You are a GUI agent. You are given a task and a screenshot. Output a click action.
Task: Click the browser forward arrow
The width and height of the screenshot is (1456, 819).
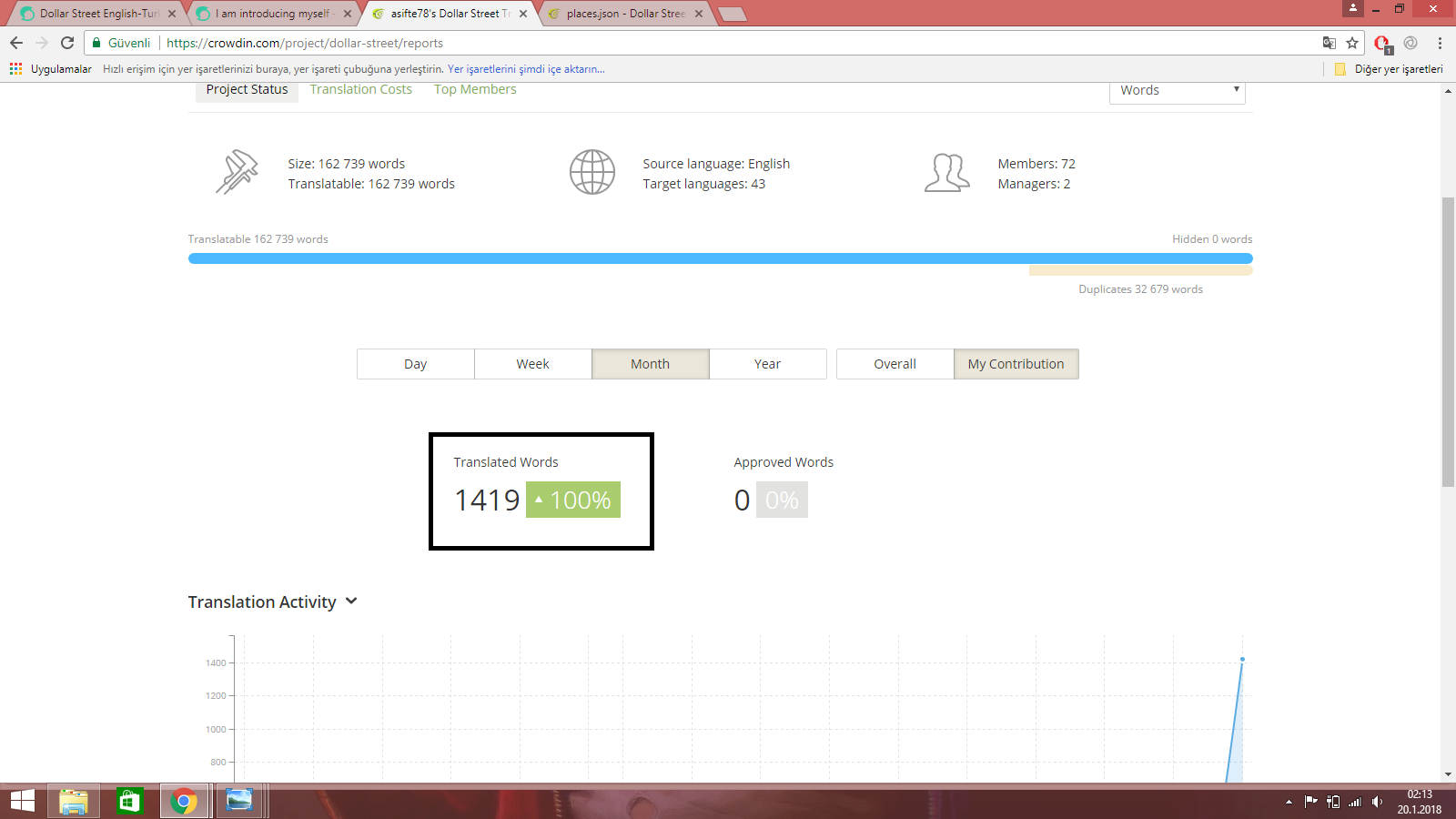pos(42,43)
